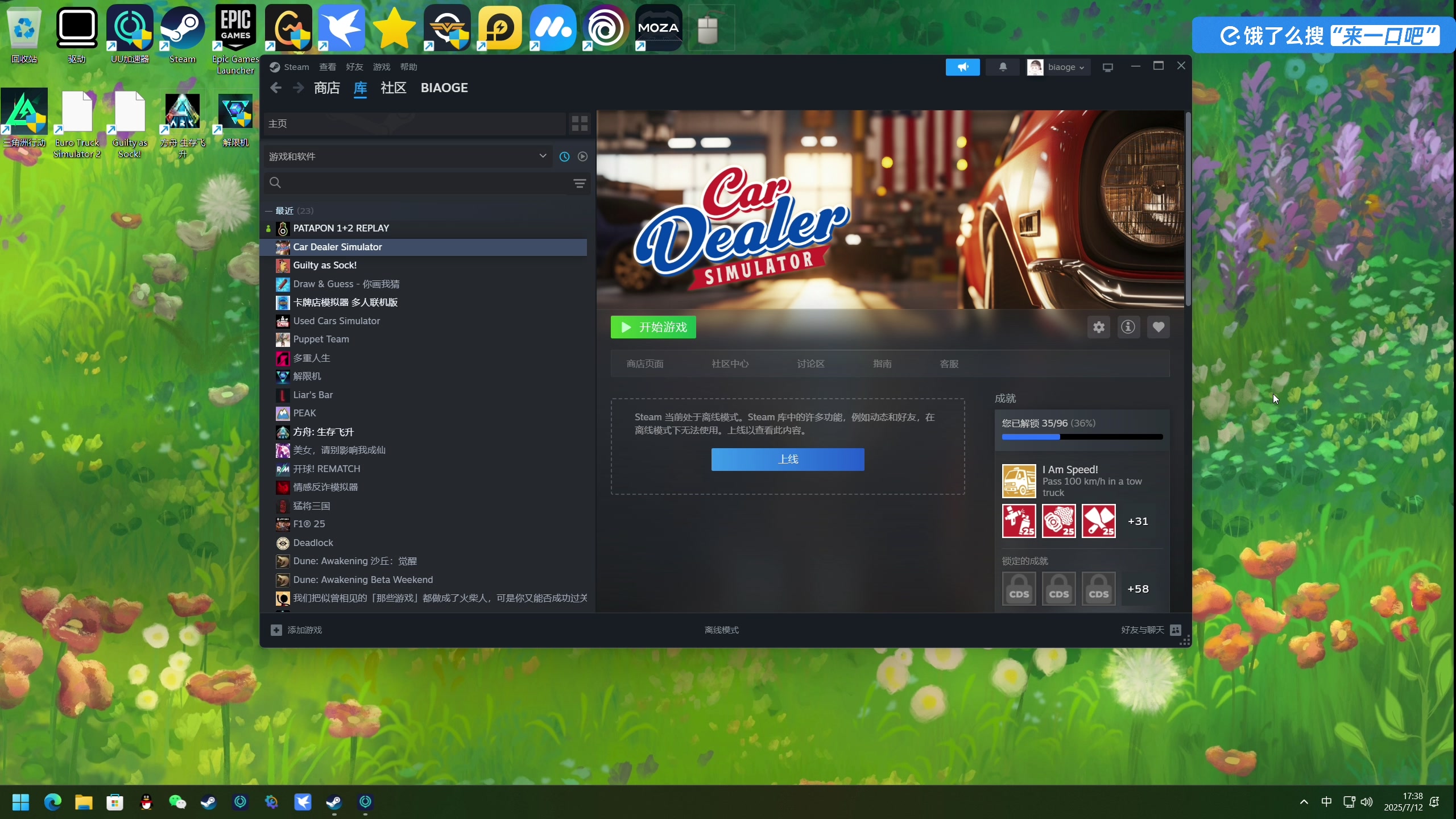Open the Ubisoft Connect desktop icon

pos(606,27)
